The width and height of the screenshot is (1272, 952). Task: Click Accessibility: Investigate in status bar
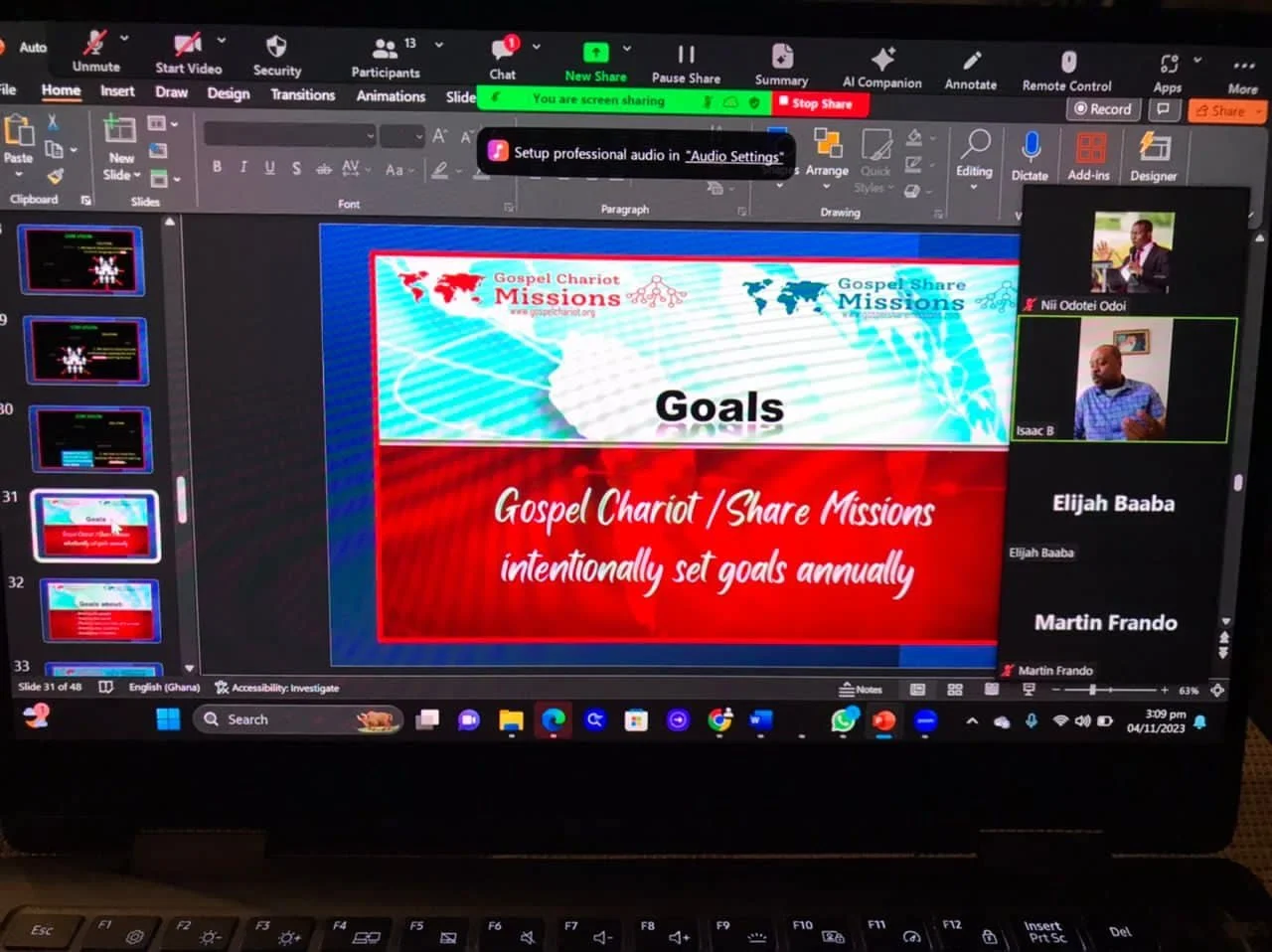click(277, 688)
